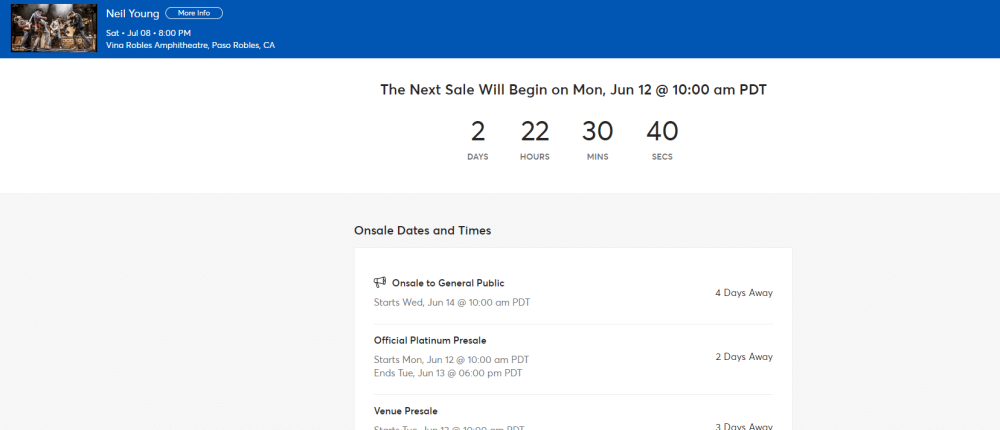Click the 4 Days Away label
This screenshot has width=1000, height=430.
tap(744, 293)
